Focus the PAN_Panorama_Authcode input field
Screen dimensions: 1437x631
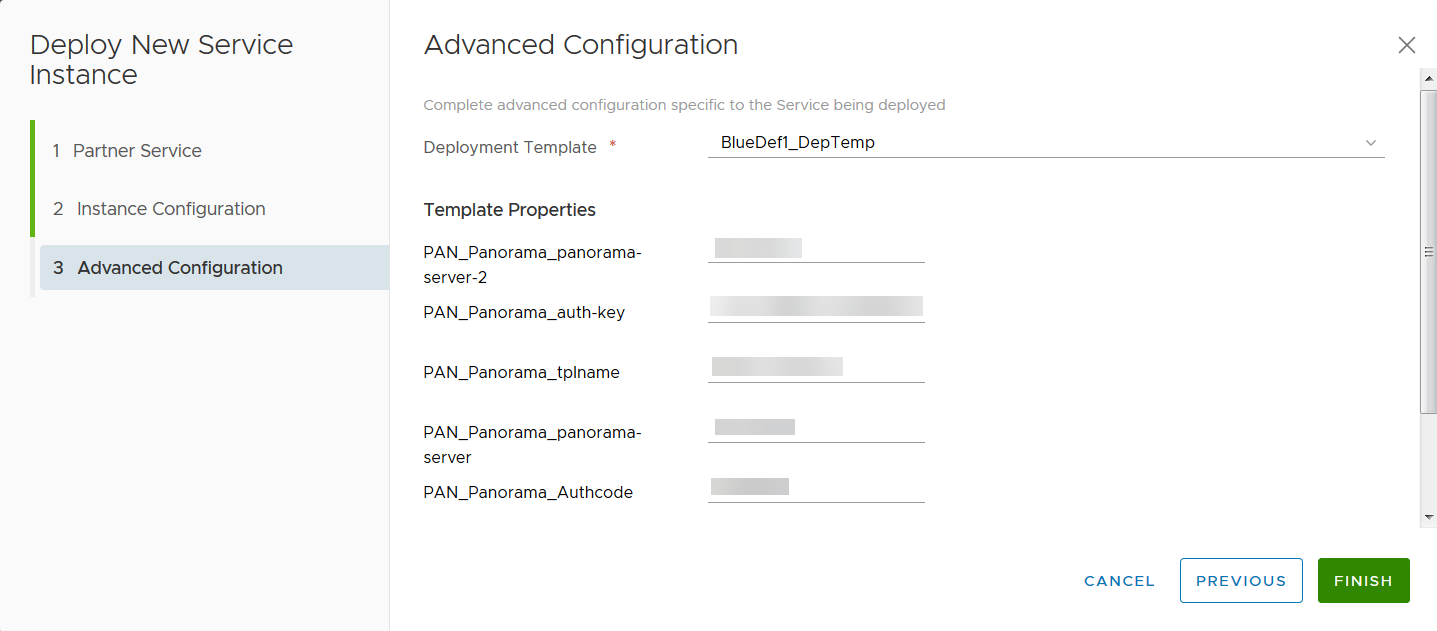tap(816, 487)
